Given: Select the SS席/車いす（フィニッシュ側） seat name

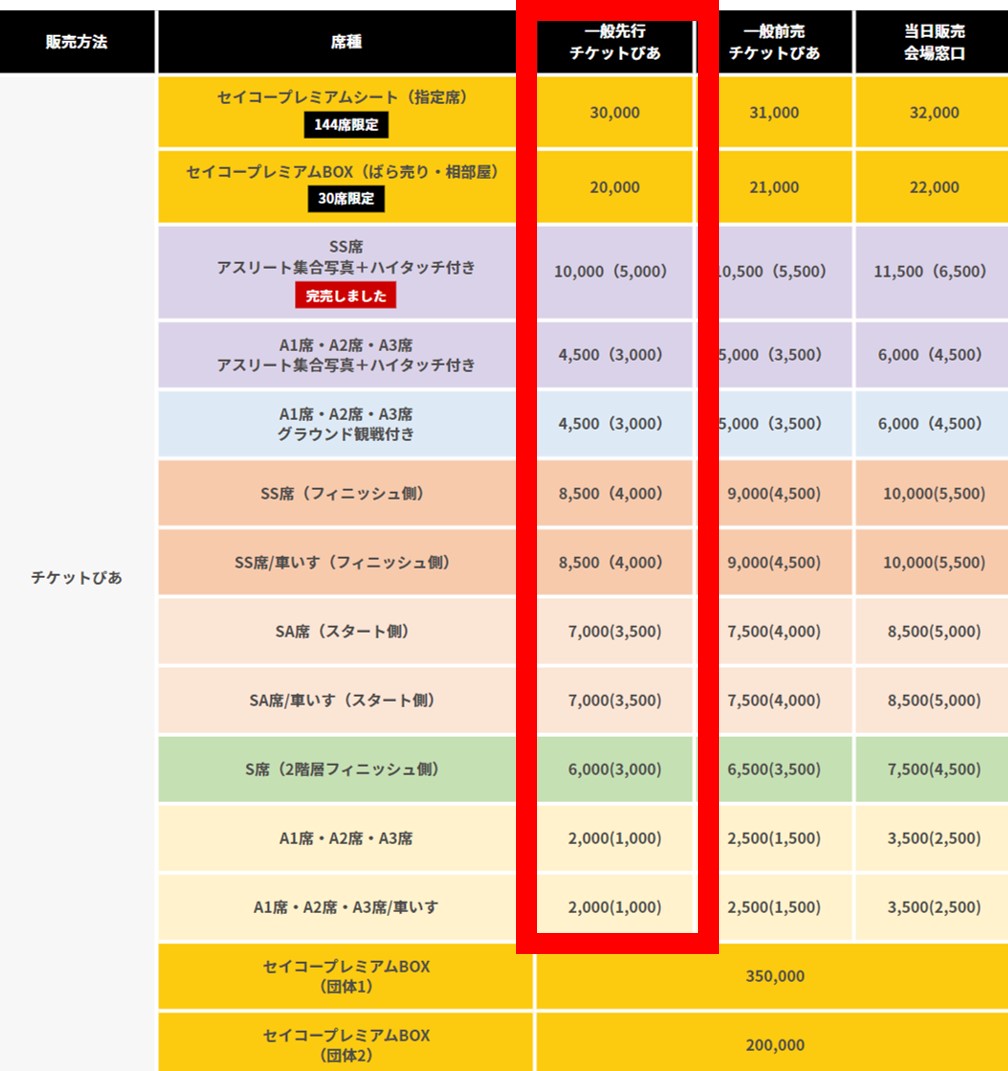Looking at the screenshot, I should [342, 562].
